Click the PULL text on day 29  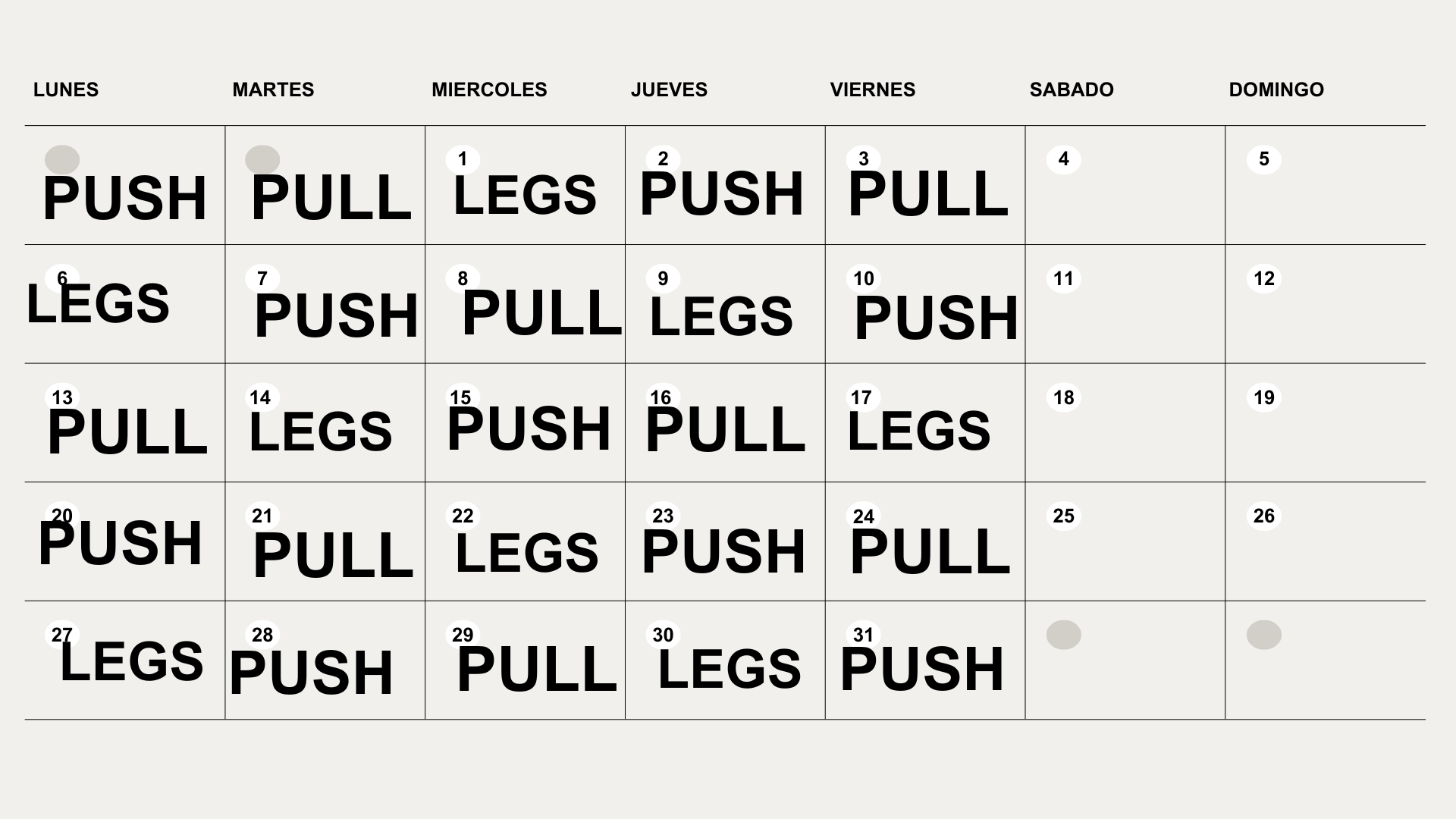(x=537, y=669)
